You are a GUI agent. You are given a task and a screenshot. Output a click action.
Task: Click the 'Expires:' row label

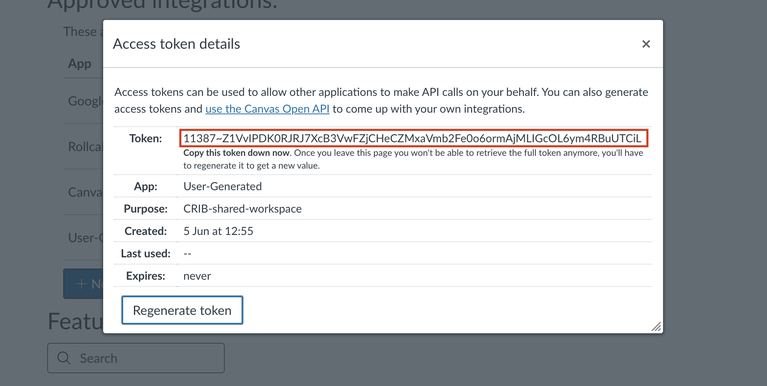(146, 276)
